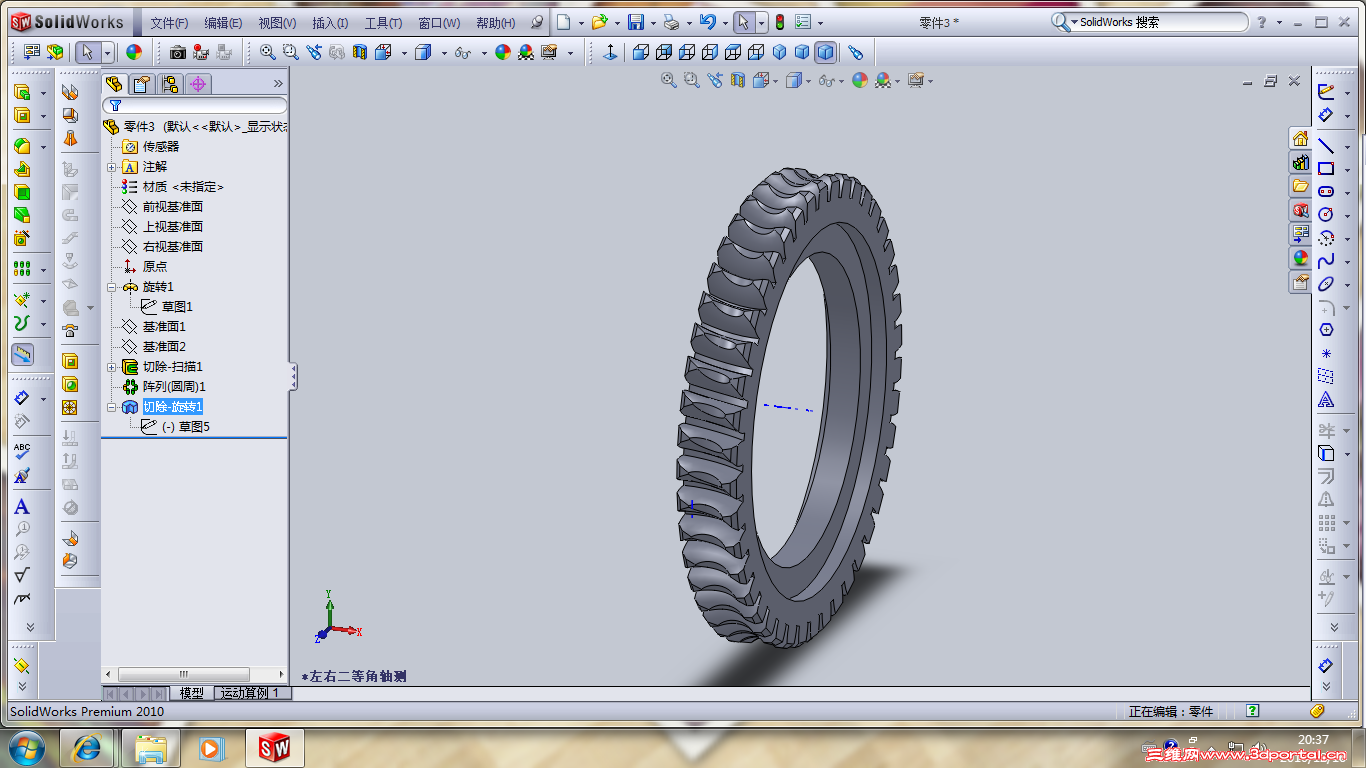Collapse the 切除-旋转1 feature node

112,407
